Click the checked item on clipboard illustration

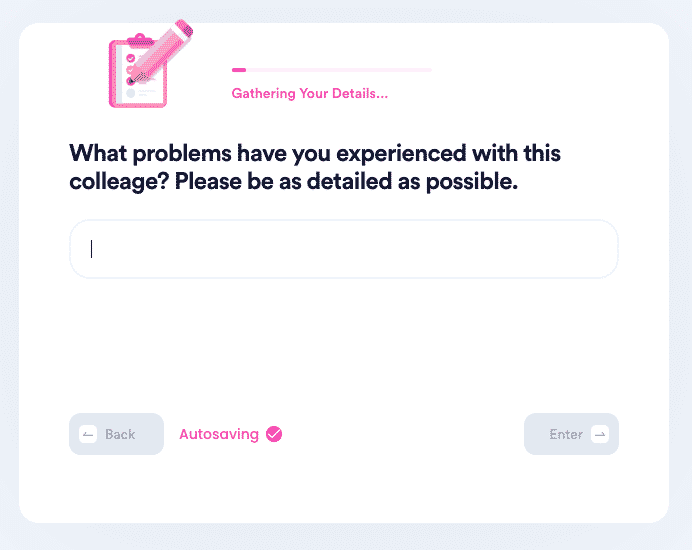(131, 58)
